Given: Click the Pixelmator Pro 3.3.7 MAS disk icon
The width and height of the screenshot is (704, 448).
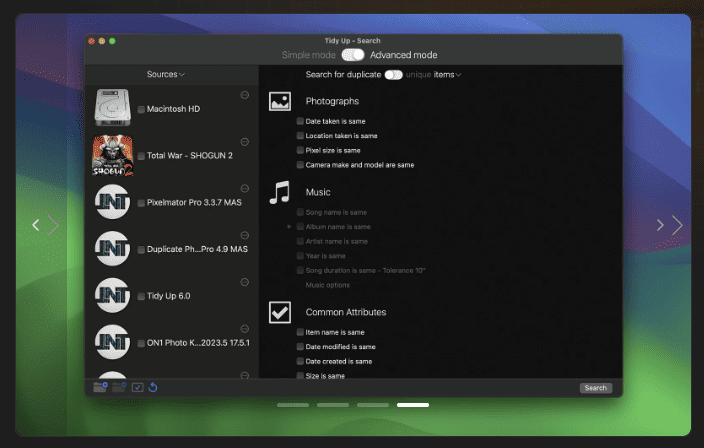Looking at the screenshot, I should pyautogui.click(x=113, y=202).
